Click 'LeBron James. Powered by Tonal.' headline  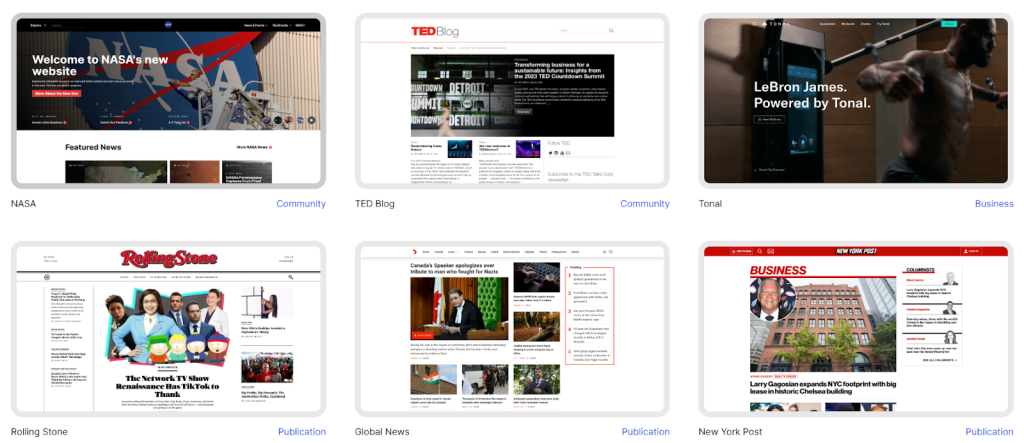(x=812, y=95)
